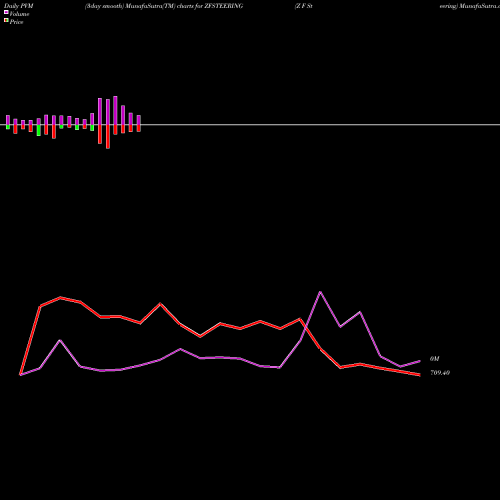Click the '0M' volume value label

click(434, 359)
